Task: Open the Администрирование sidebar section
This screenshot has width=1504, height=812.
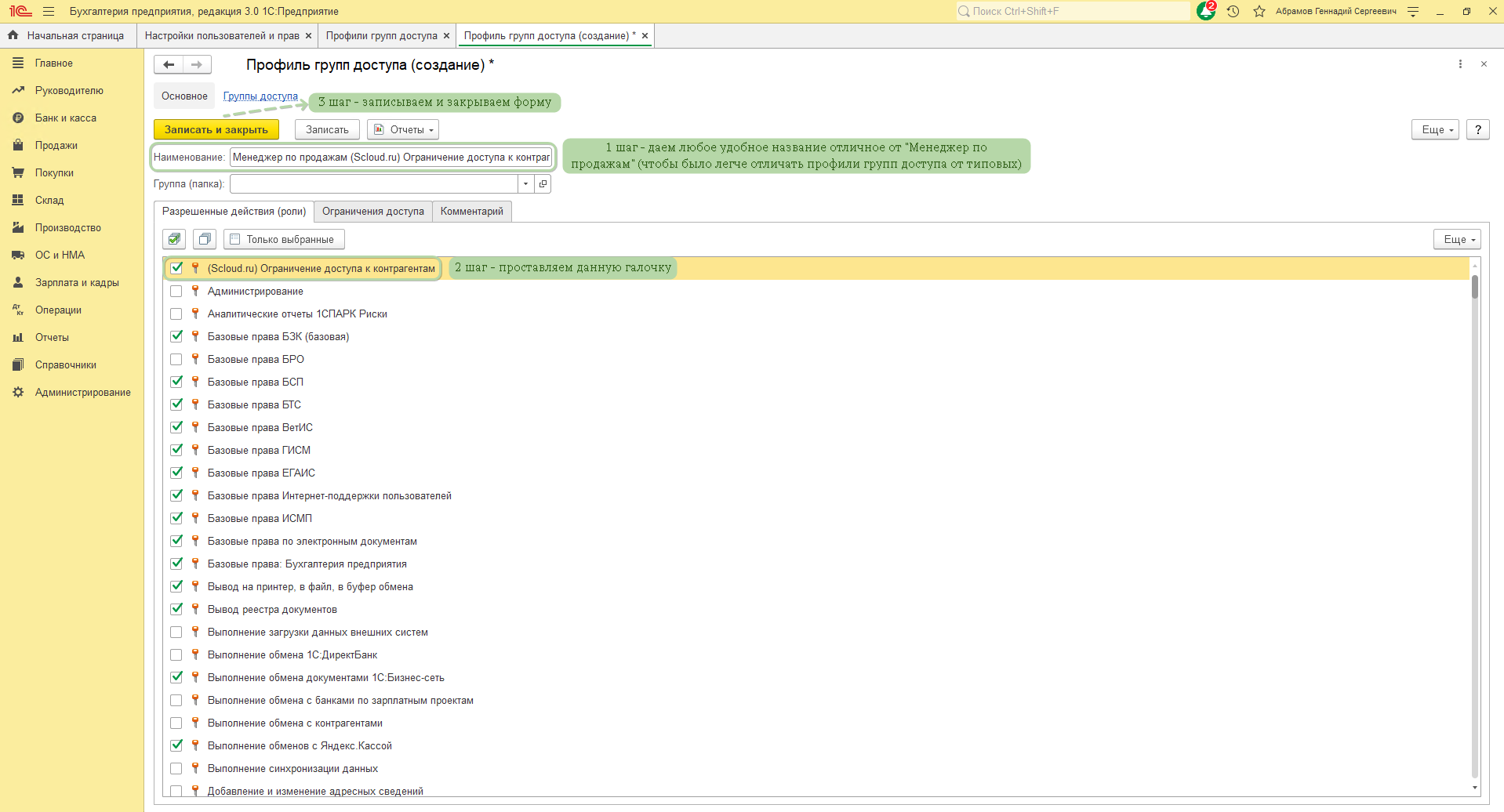Action: (83, 393)
